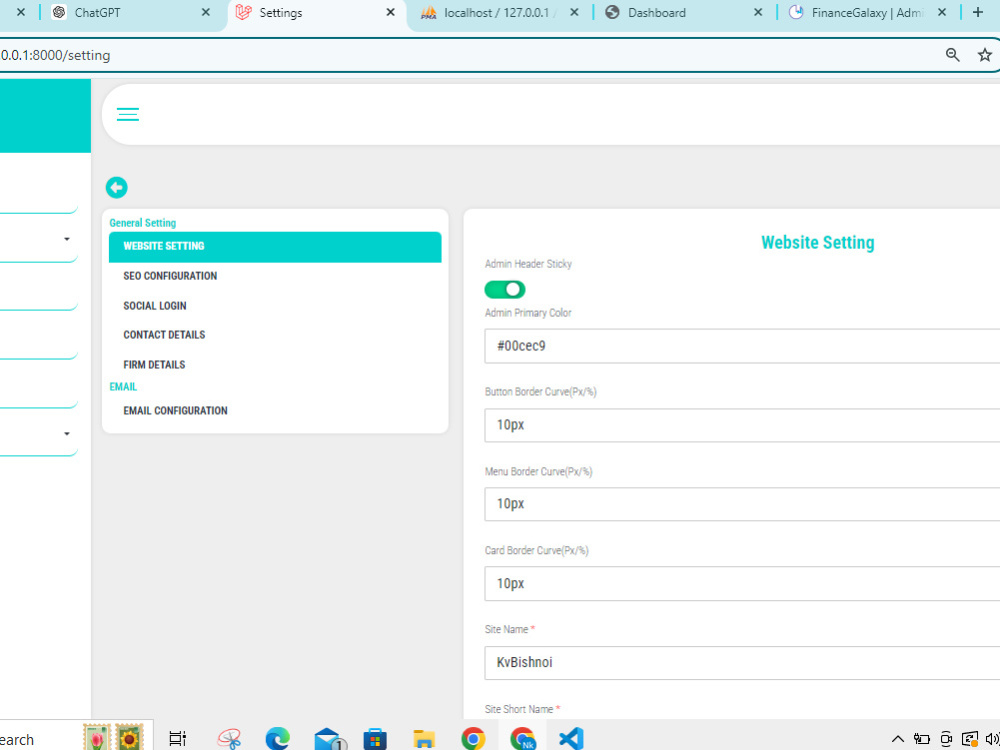Viewport: 1000px width, 750px height.
Task: Open Visual Studio Code from taskbar
Action: coord(571,739)
